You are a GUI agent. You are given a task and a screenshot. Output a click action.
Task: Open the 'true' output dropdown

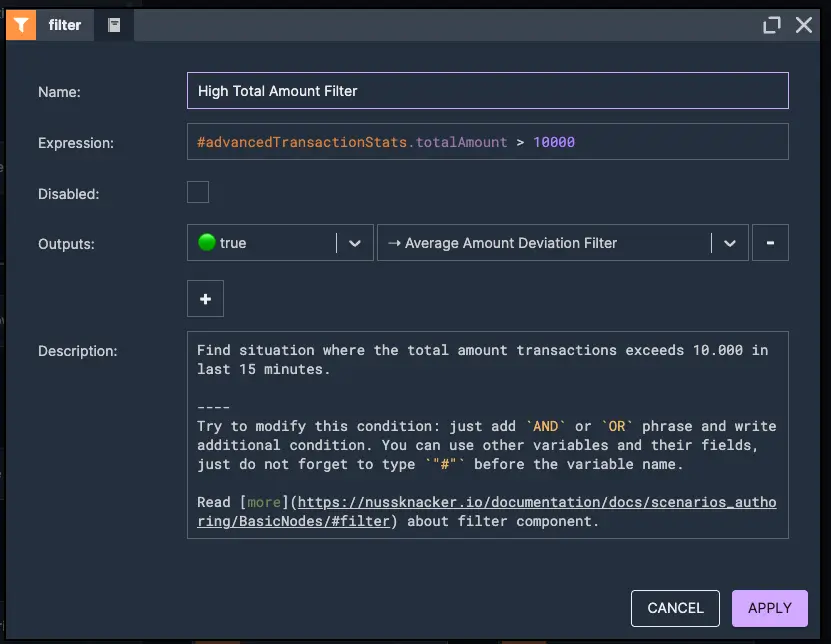tap(280, 243)
